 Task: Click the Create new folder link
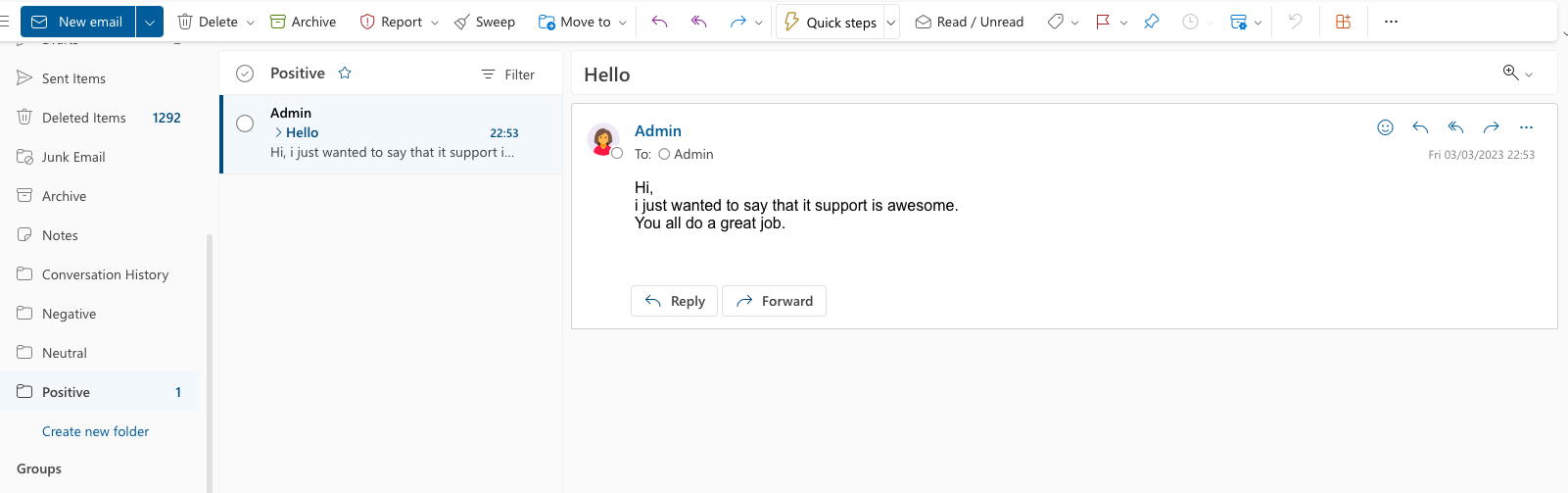(96, 431)
